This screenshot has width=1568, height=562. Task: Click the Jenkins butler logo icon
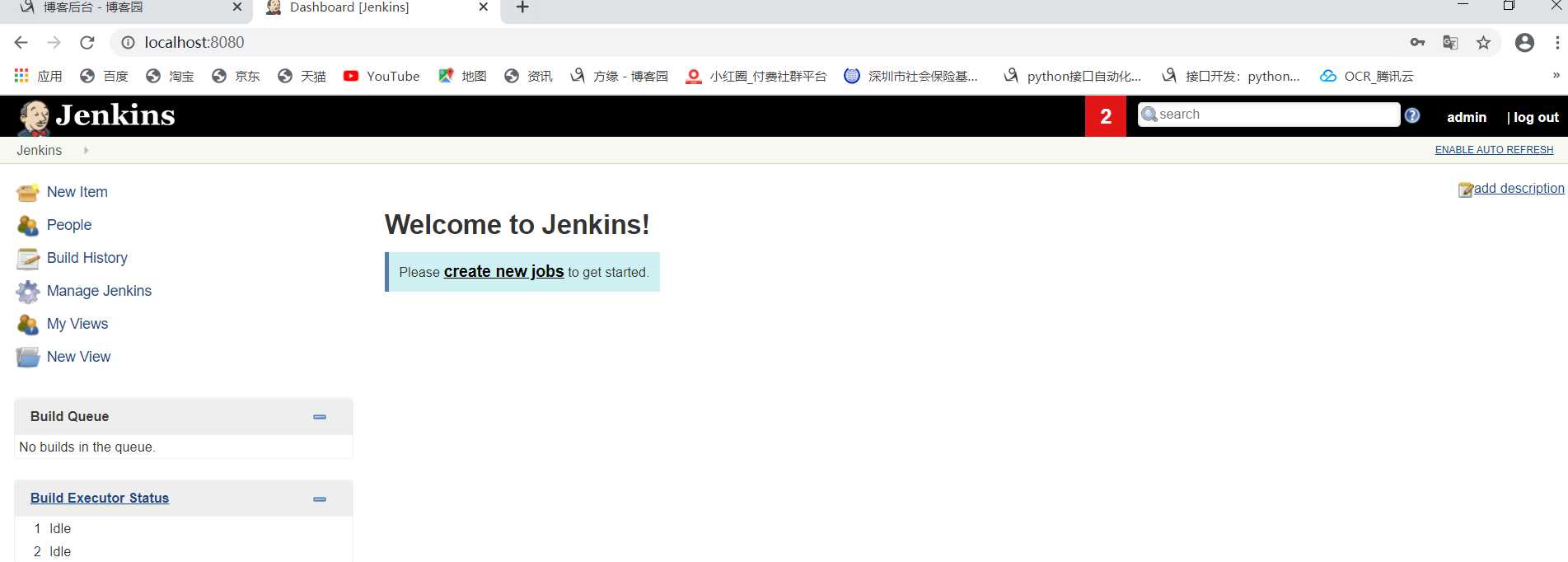point(34,117)
